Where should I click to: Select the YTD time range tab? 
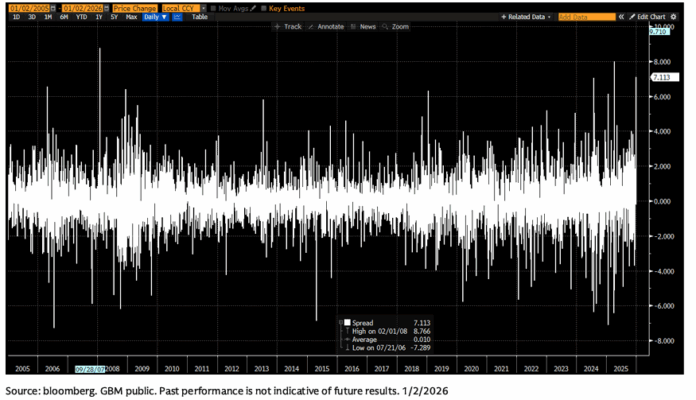[80, 17]
